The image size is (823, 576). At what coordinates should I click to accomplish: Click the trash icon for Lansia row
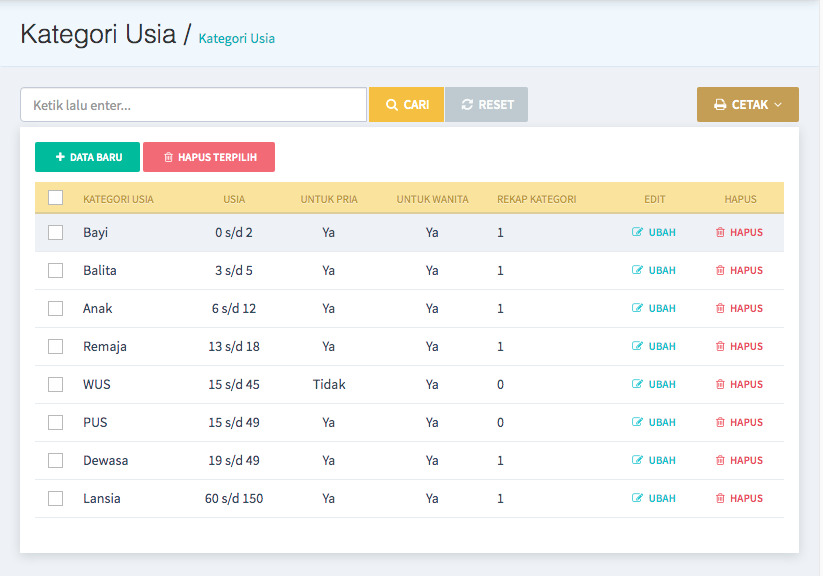tap(720, 499)
